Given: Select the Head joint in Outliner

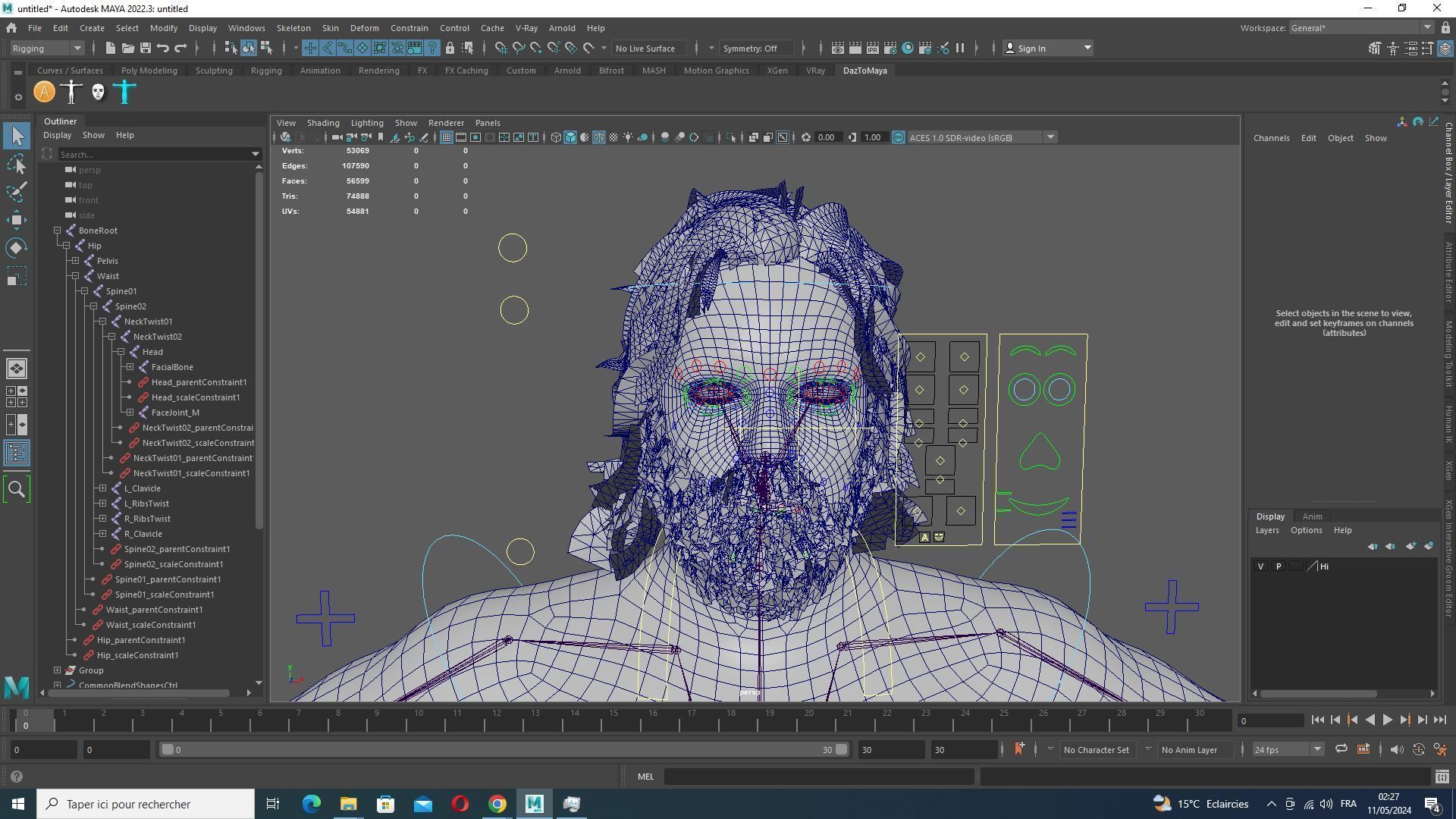Looking at the screenshot, I should (x=152, y=352).
